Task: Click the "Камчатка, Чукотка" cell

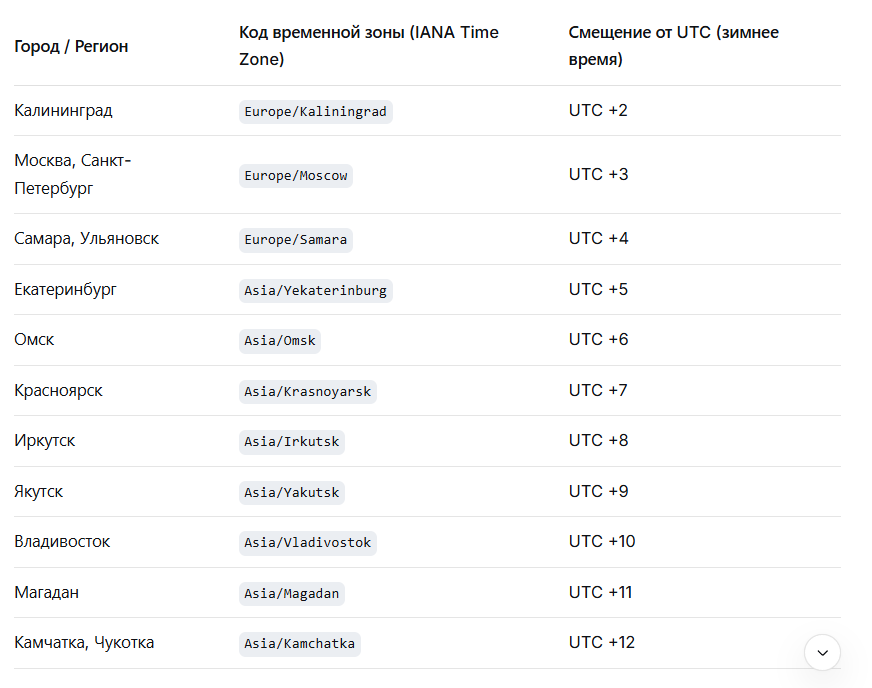Action: click(x=84, y=643)
